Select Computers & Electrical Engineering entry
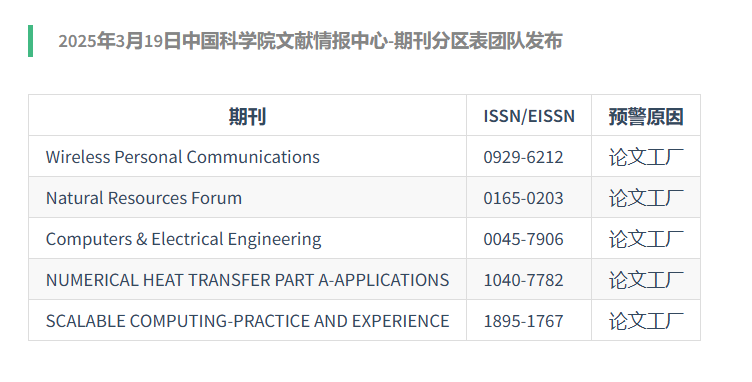Viewport: 752px width, 382px height. [183, 239]
